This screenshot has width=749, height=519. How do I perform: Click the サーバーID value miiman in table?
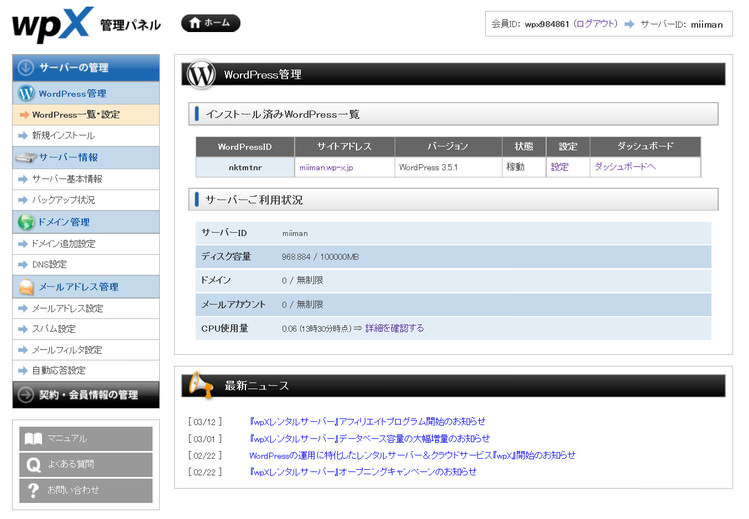point(295,233)
